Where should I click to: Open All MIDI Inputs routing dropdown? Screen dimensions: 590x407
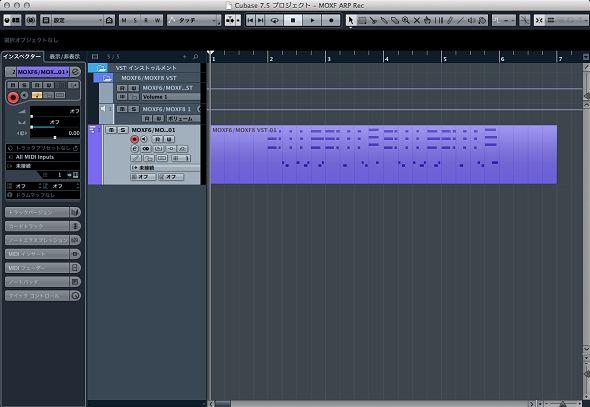click(x=43, y=157)
